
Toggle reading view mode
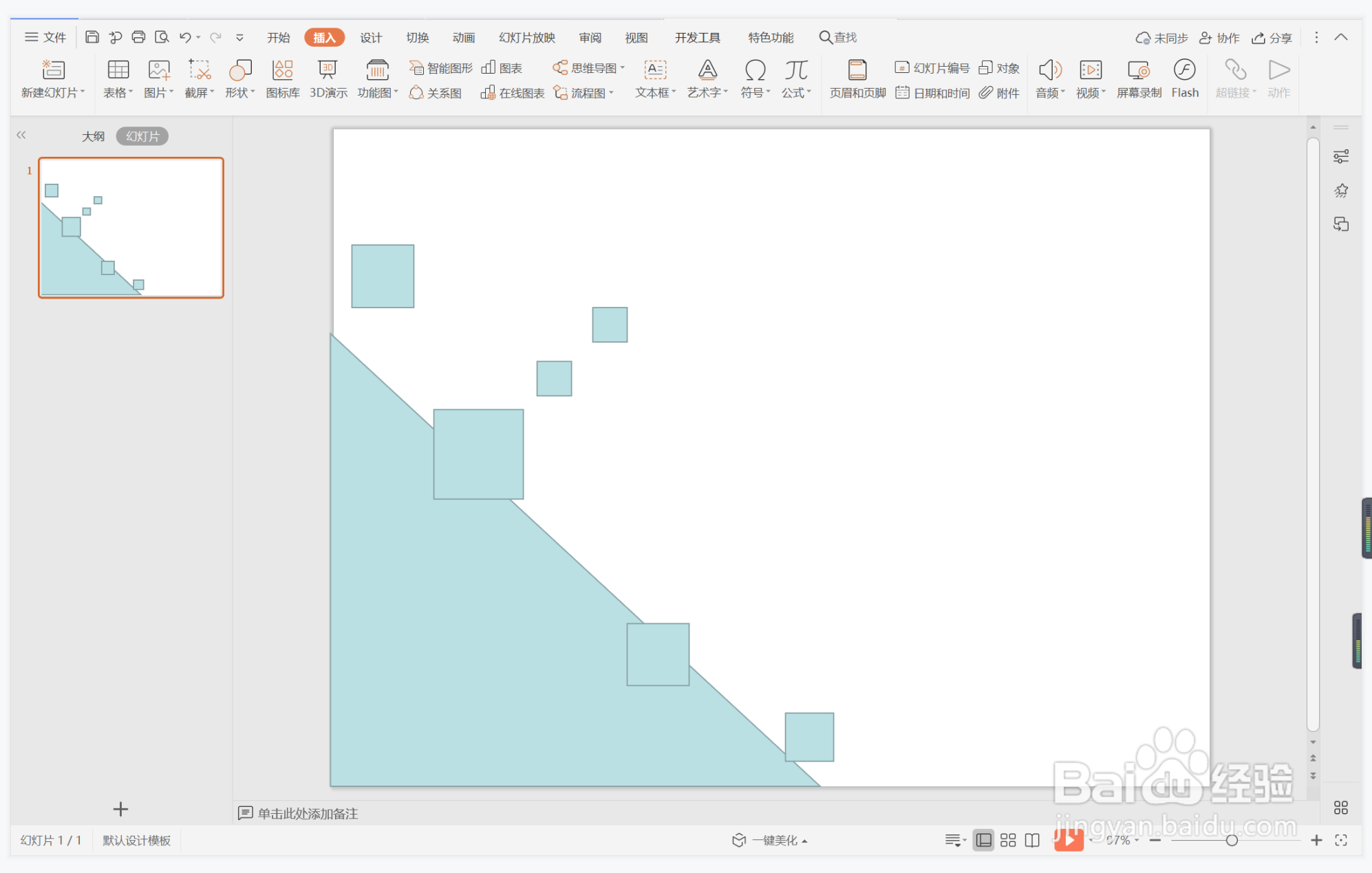pyautogui.click(x=1032, y=840)
